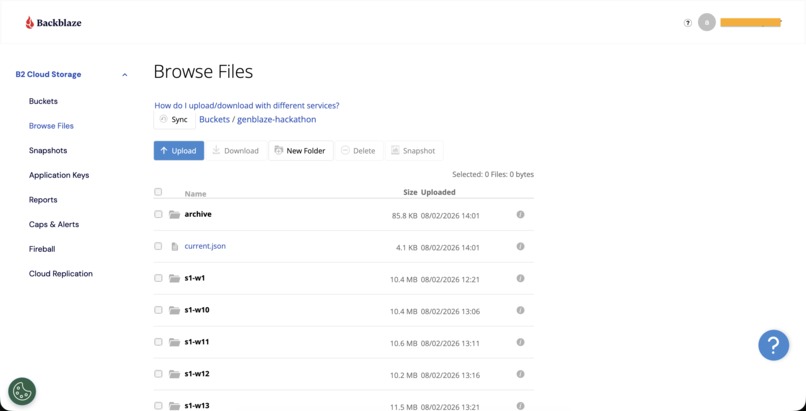Open Fireball in the sidebar
The width and height of the screenshot is (806, 411).
[42, 249]
